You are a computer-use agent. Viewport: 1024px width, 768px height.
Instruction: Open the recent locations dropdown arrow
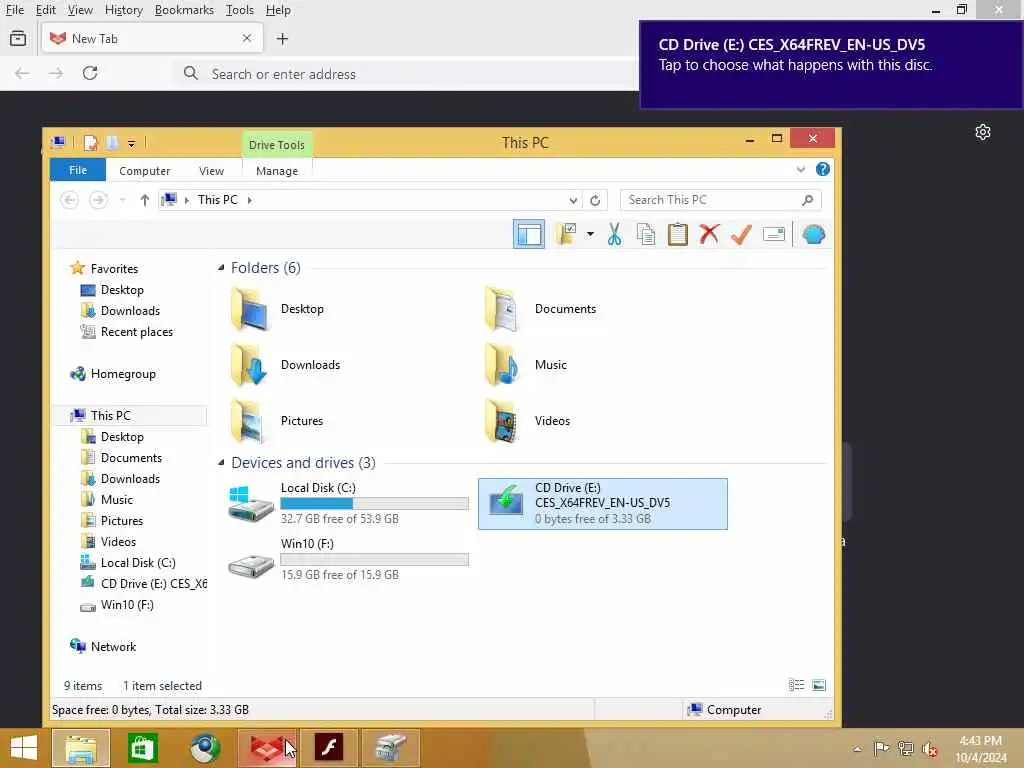click(122, 200)
